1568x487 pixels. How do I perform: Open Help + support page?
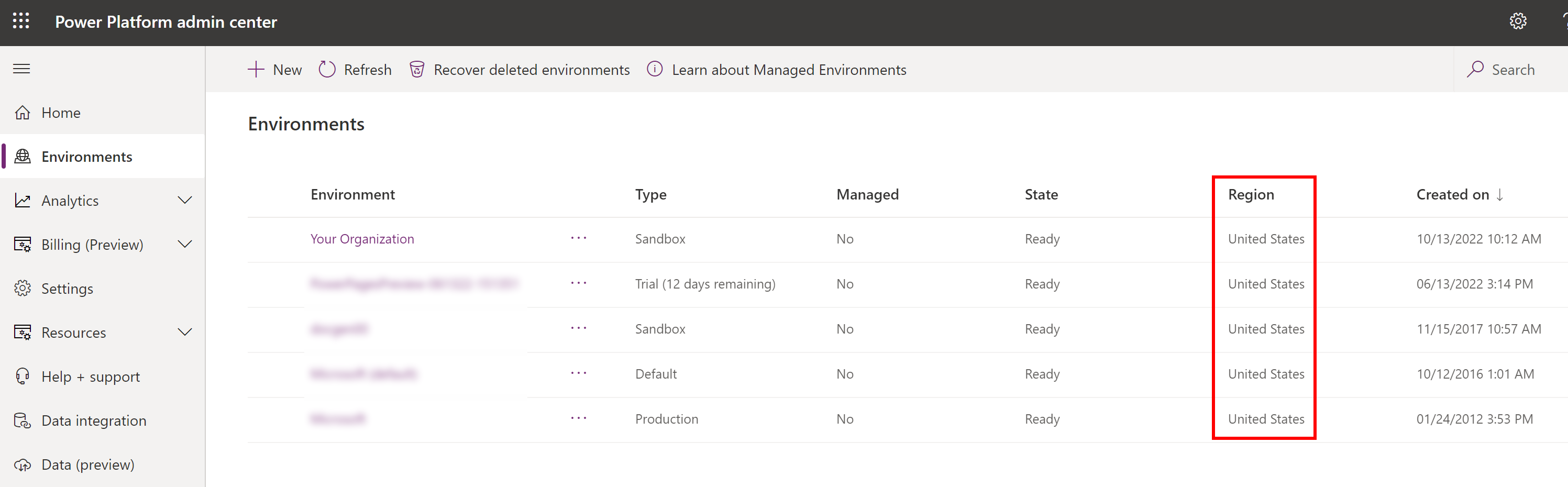click(x=90, y=377)
